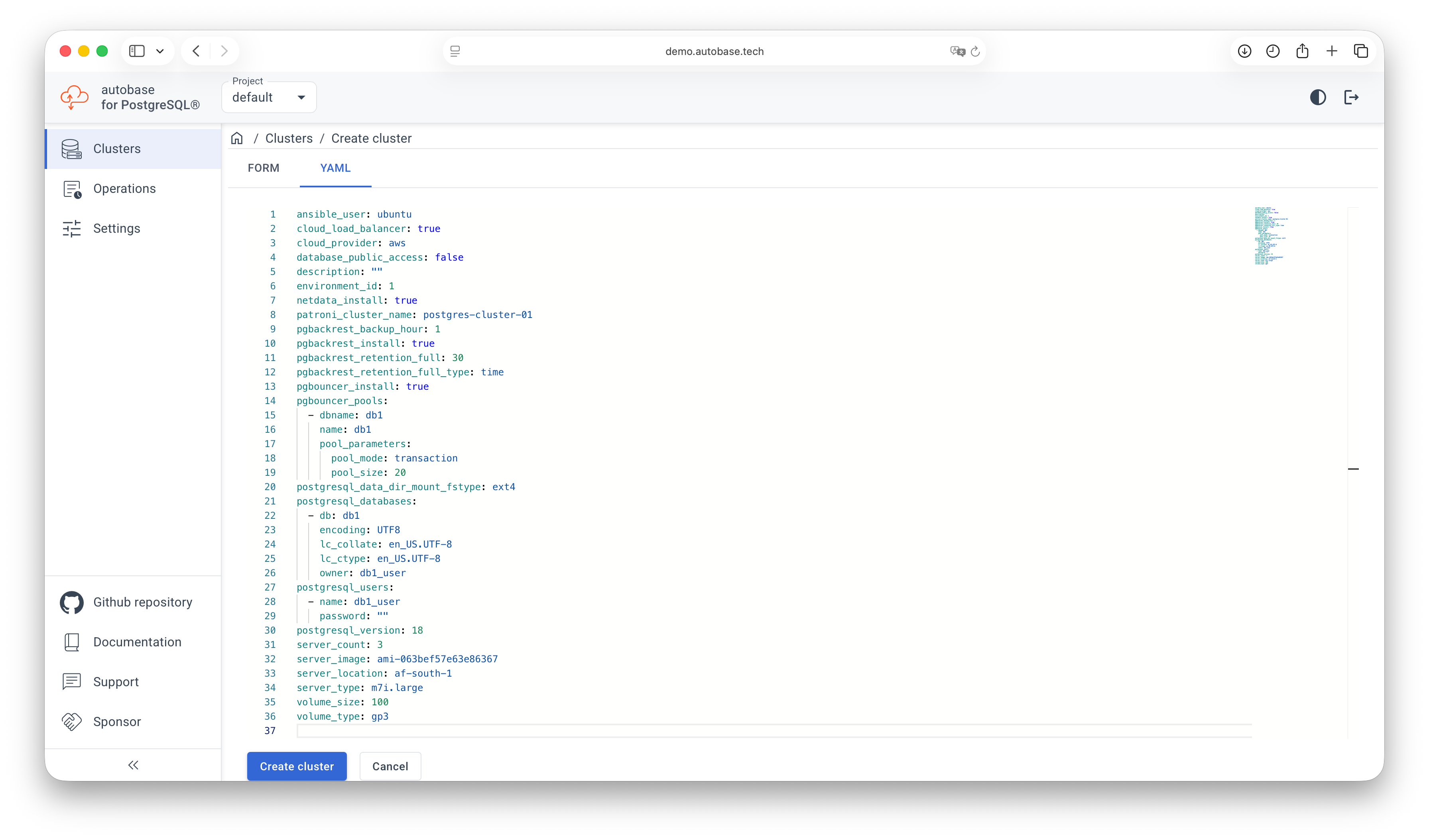The image size is (1429, 840).
Task: Open a new browser tab
Action: [x=1332, y=51]
